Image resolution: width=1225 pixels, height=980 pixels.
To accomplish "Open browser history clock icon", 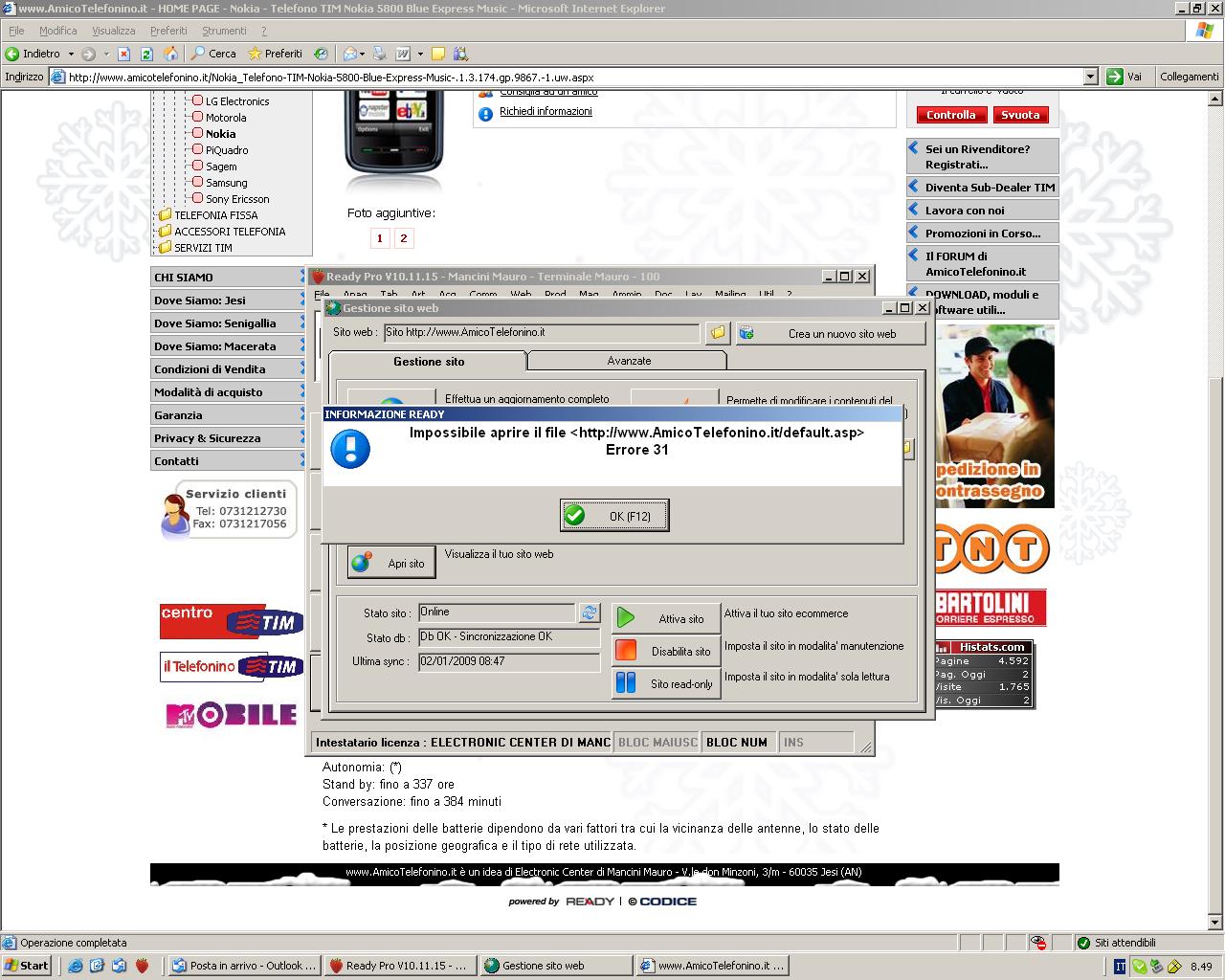I will [321, 54].
